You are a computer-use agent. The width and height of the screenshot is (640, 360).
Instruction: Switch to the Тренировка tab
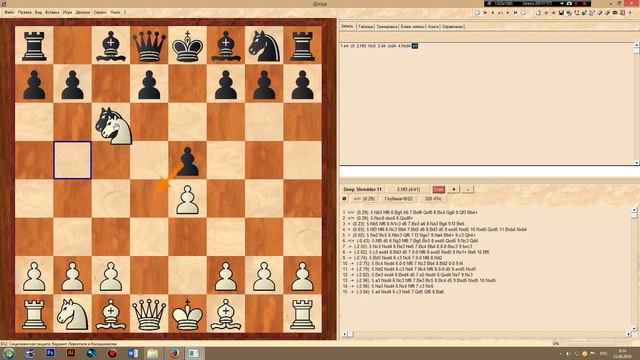[x=387, y=27]
